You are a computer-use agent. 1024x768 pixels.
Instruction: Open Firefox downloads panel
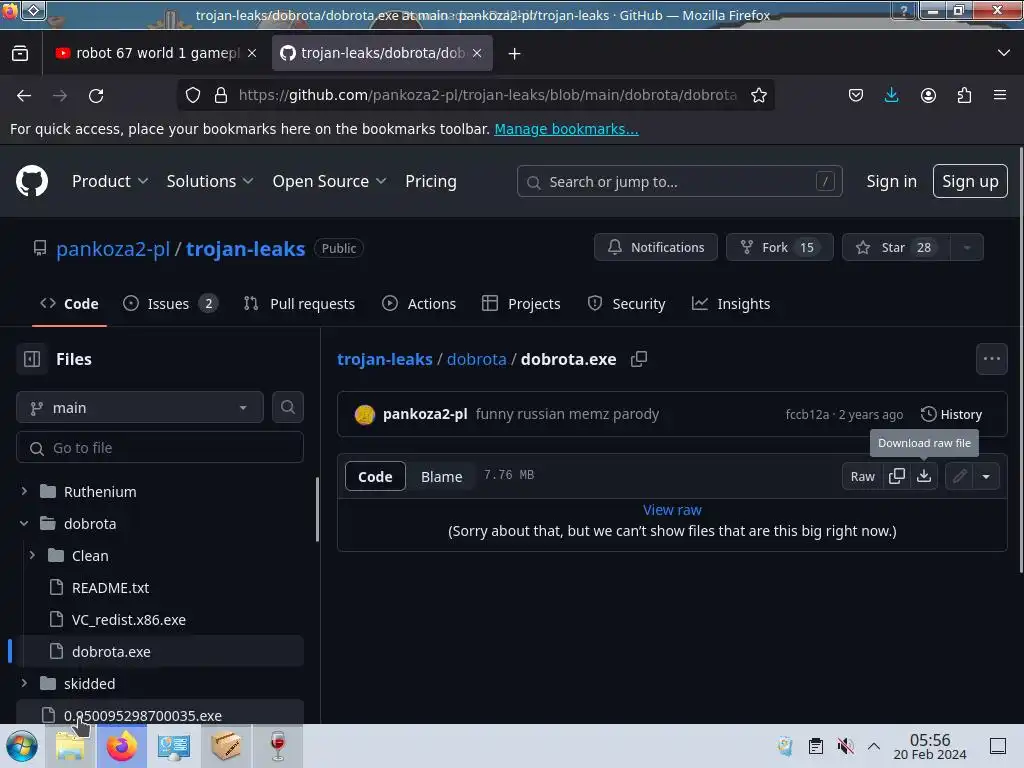tap(891, 95)
